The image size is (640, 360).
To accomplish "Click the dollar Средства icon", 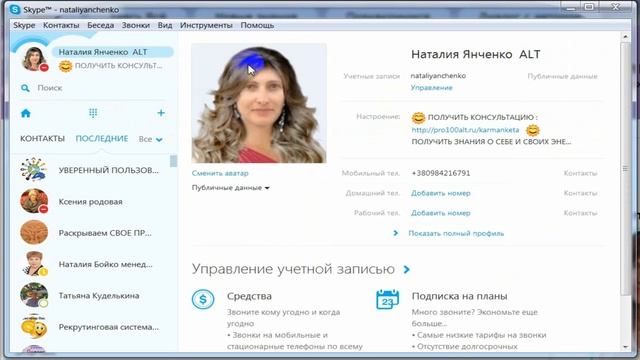I will [203, 300].
